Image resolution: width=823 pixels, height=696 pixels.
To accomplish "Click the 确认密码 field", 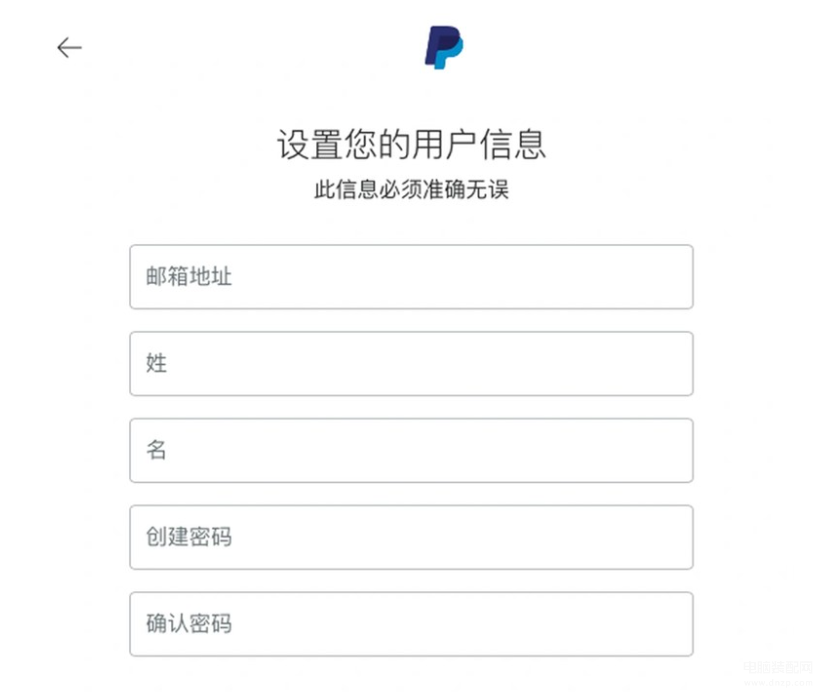I will [x=411, y=625].
